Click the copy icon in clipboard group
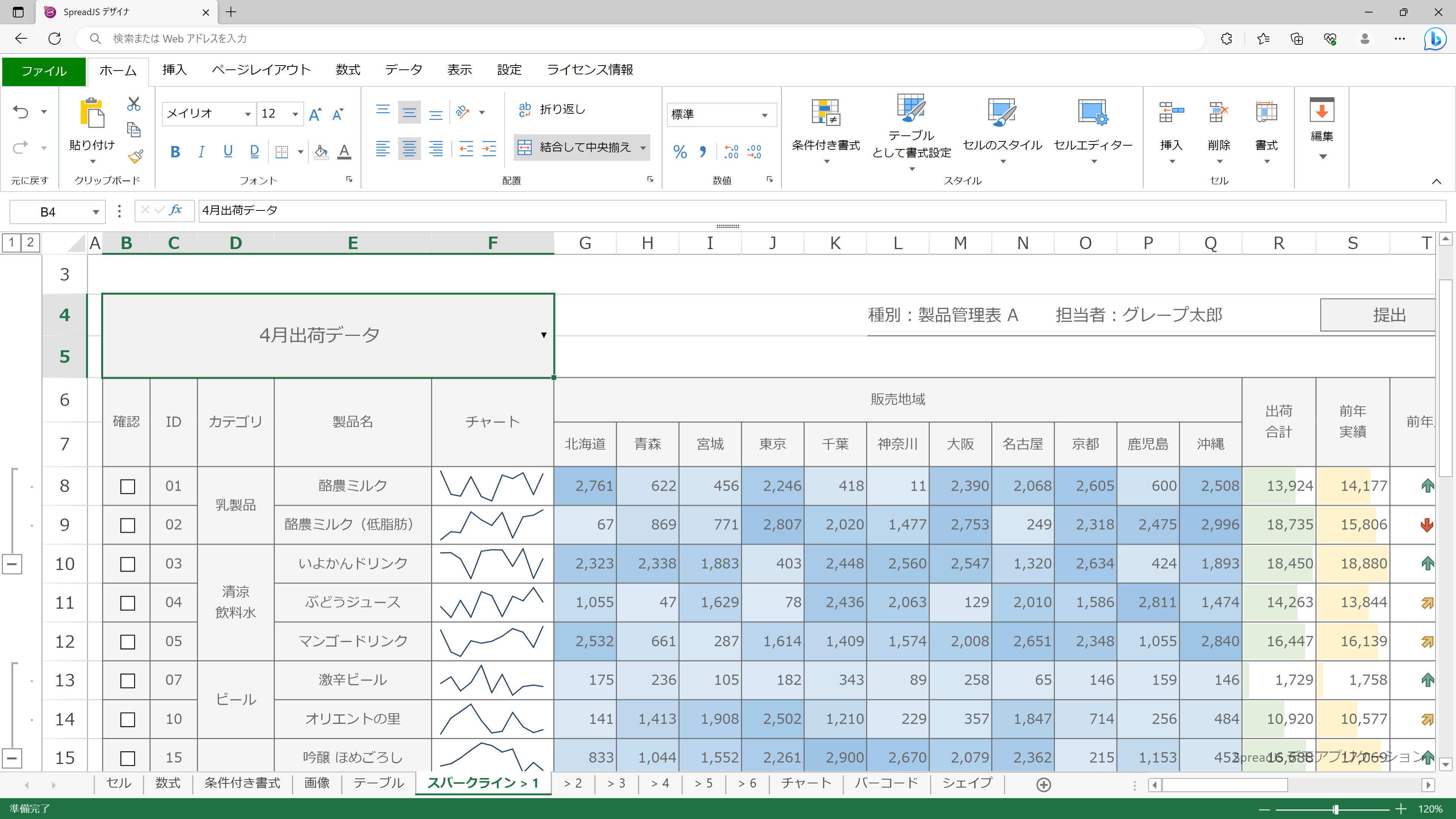 coord(133,130)
